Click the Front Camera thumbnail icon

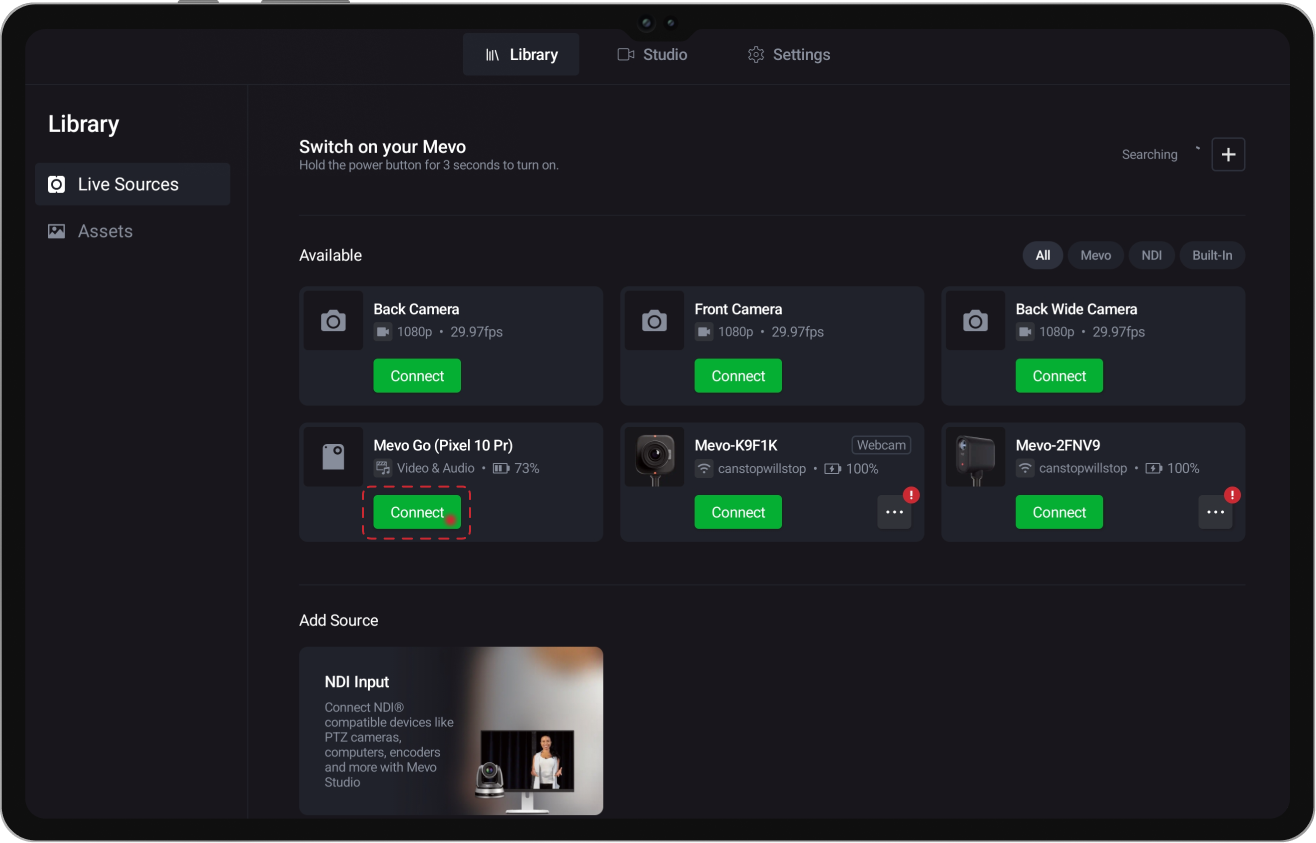pyautogui.click(x=654, y=321)
